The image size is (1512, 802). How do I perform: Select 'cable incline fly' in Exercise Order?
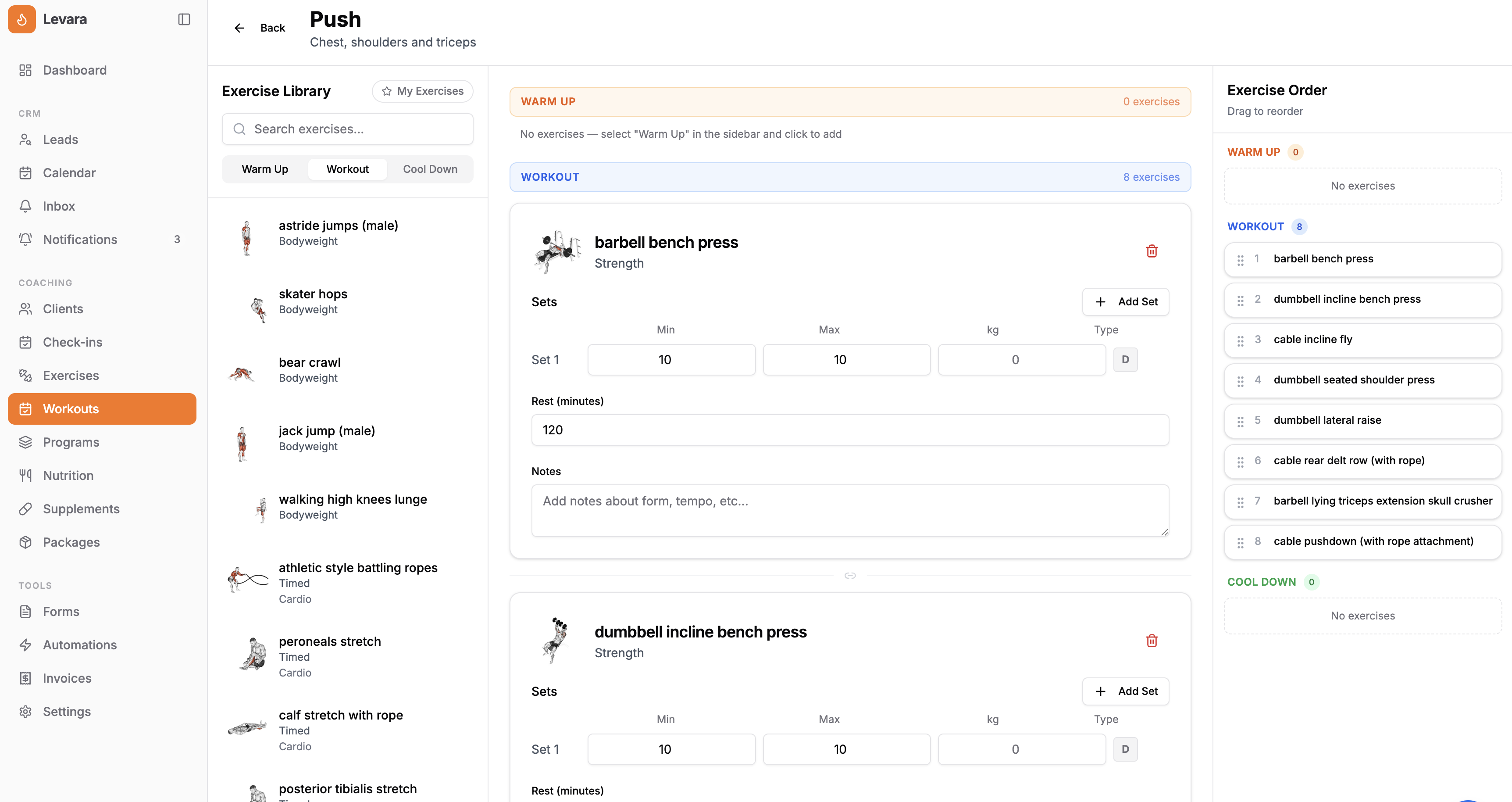coord(1362,340)
